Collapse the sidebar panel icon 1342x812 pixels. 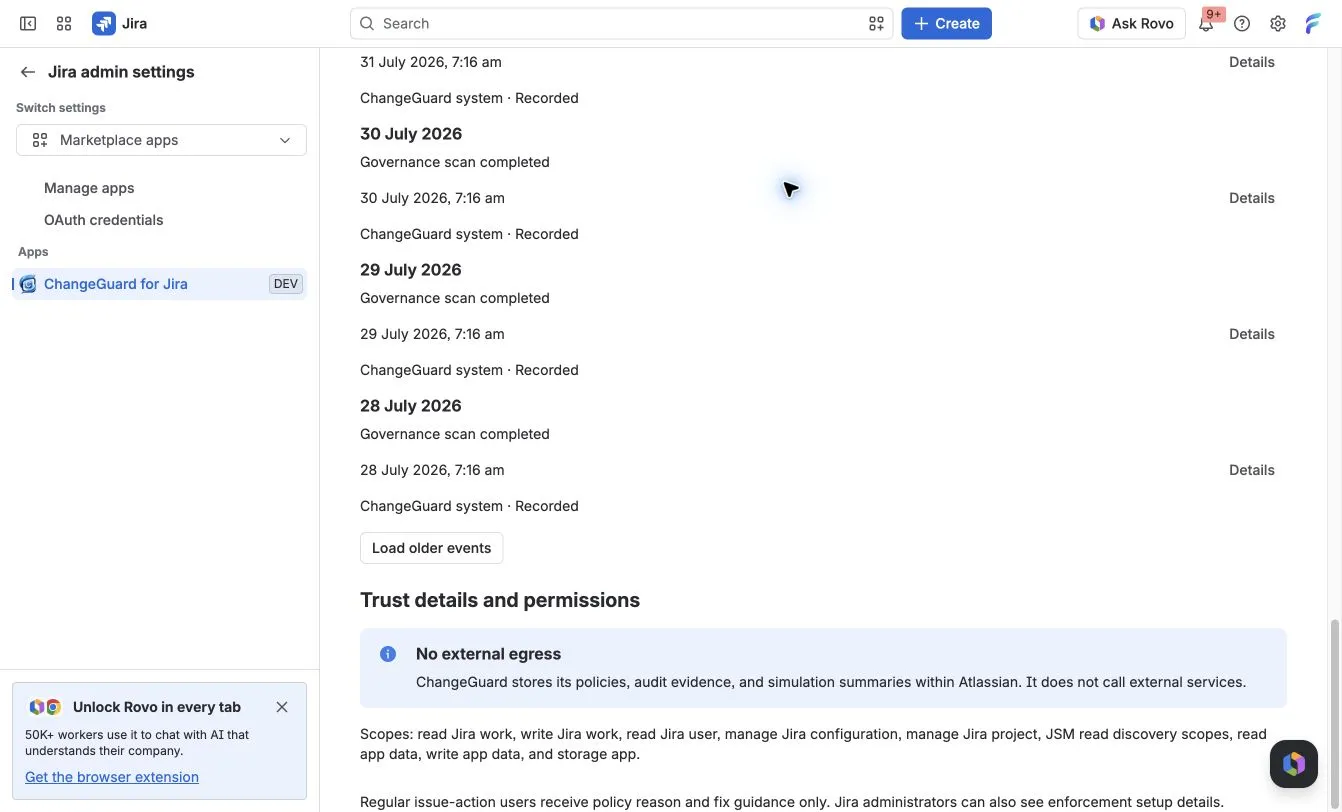click(28, 23)
